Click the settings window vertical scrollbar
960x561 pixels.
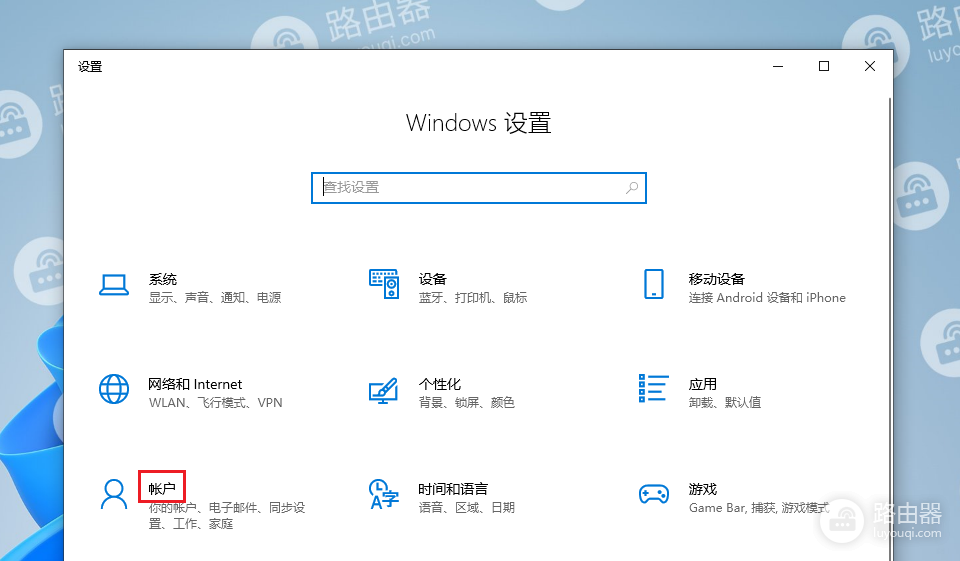click(890, 329)
